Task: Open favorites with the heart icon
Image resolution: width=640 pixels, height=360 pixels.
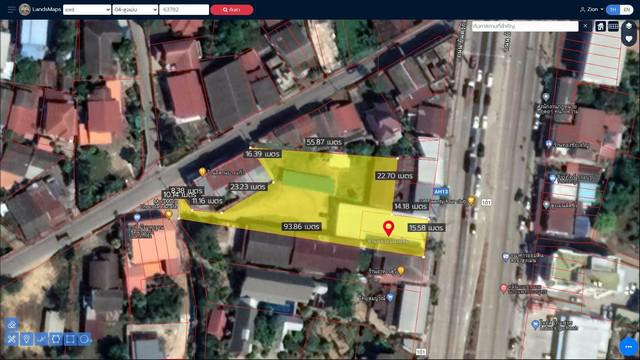Action: [629, 39]
